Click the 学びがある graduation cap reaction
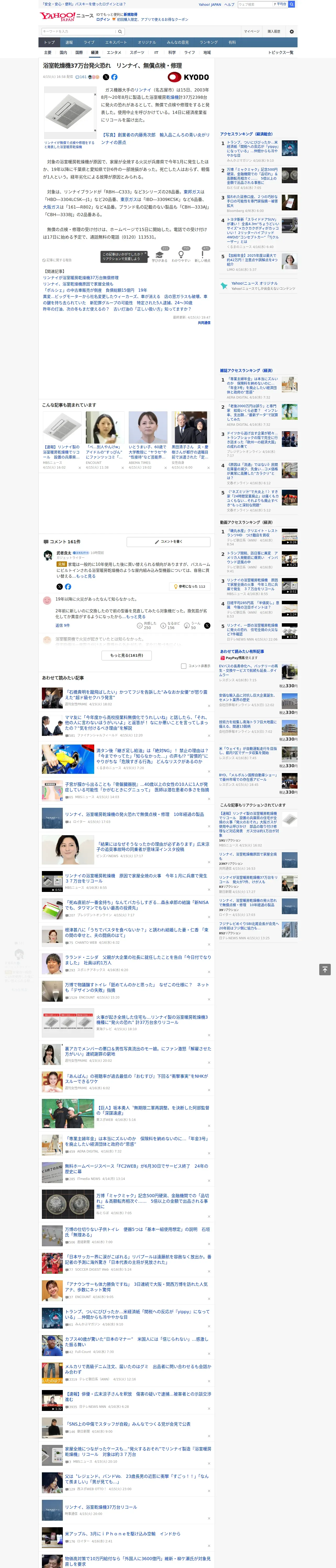 click(159, 255)
